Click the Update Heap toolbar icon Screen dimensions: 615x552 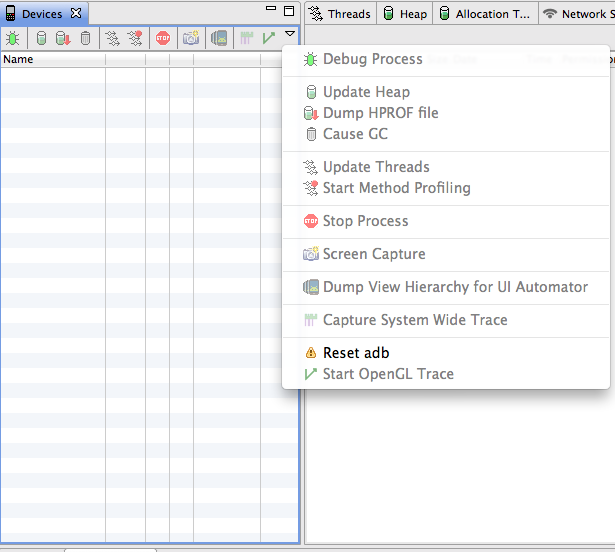pyautogui.click(x=41, y=38)
